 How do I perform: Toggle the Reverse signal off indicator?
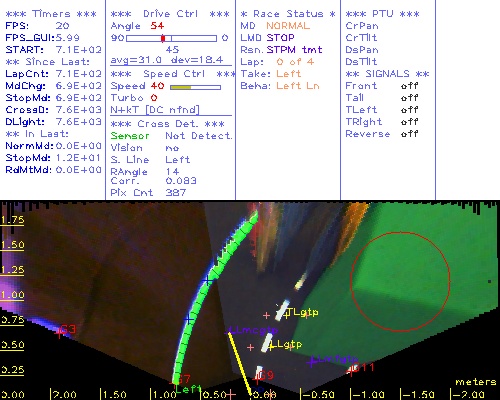409,134
